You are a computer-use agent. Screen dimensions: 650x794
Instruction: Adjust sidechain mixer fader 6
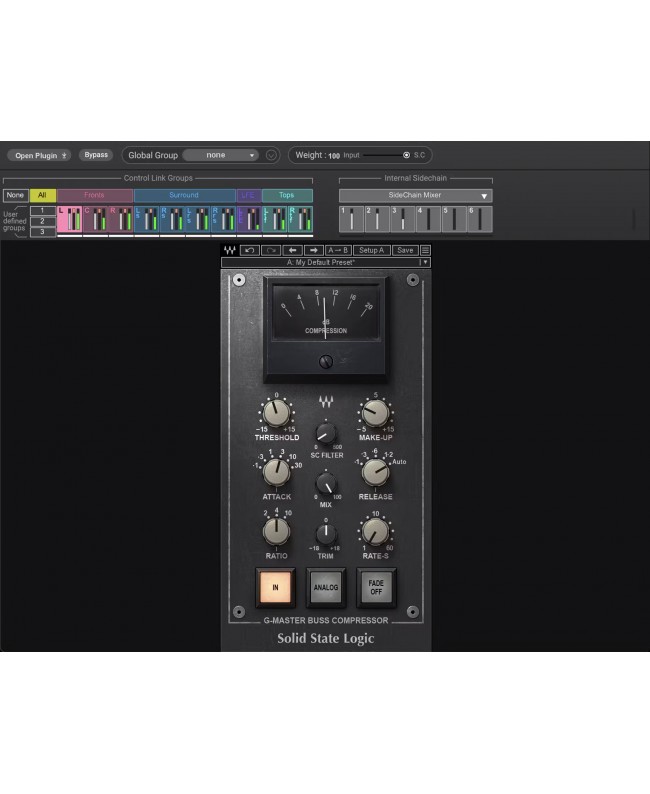point(480,219)
